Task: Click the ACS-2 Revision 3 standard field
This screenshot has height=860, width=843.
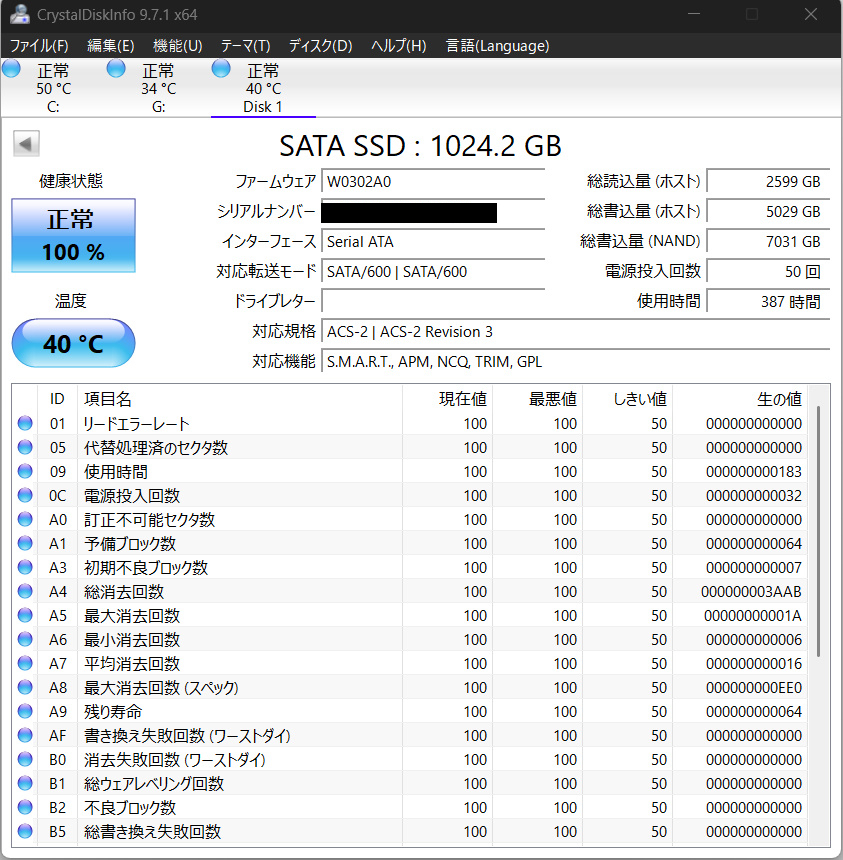Action: coord(575,332)
